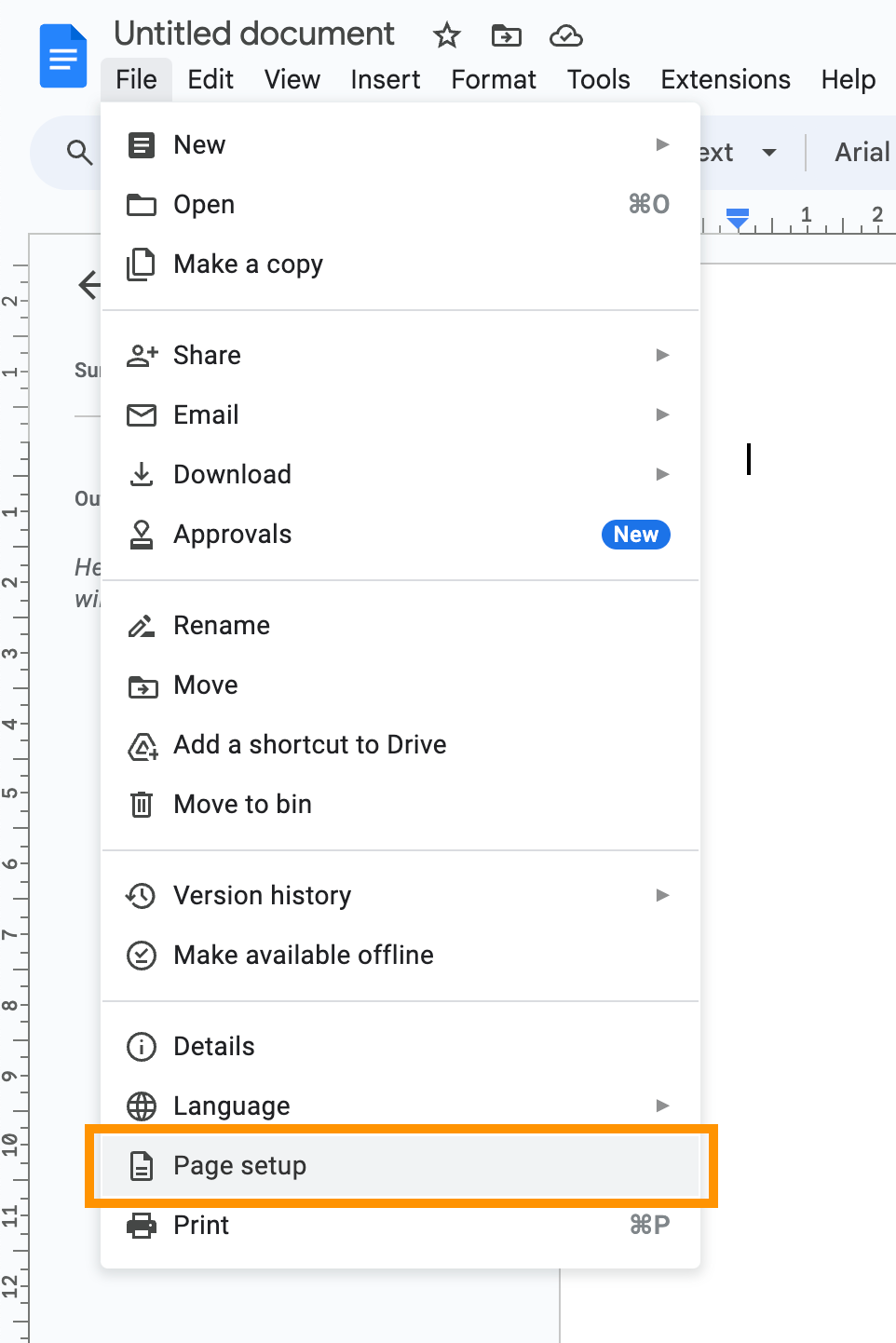Open the File menu
The width and height of the screenshot is (896, 1343).
(136, 79)
